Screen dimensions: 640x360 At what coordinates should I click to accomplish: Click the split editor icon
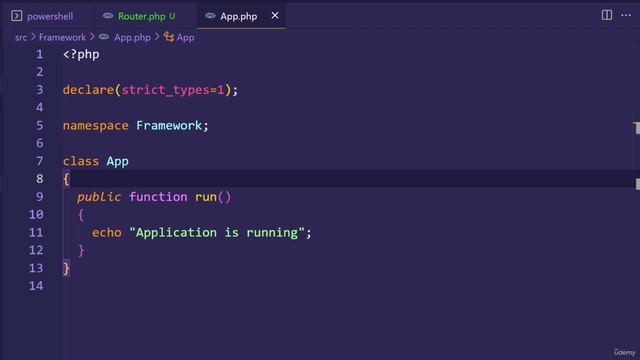[x=607, y=15]
